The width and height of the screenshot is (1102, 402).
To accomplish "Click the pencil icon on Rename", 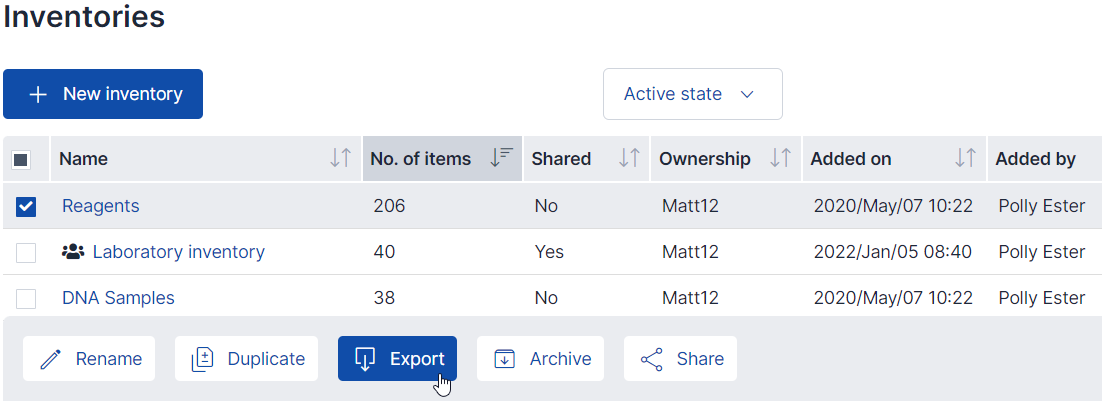I will (x=50, y=359).
